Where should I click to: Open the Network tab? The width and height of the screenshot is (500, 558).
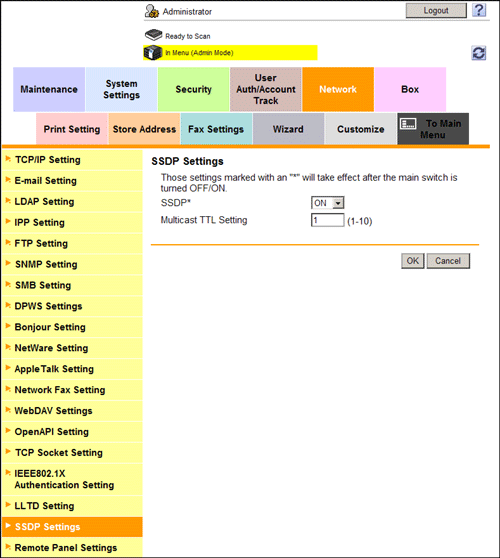(x=338, y=89)
